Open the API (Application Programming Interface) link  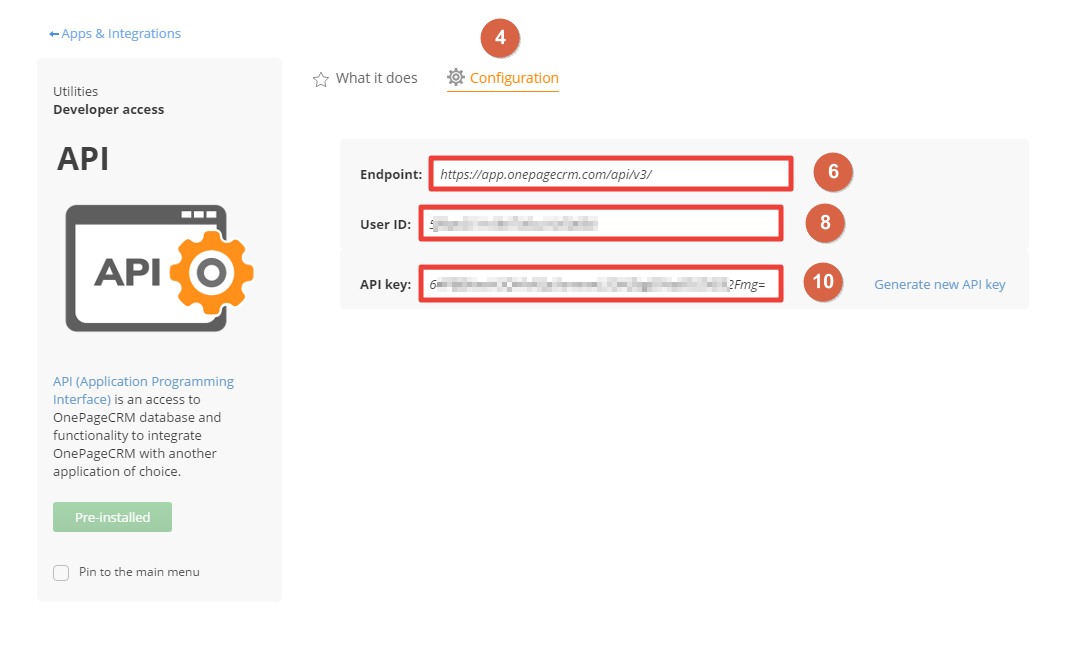143,390
